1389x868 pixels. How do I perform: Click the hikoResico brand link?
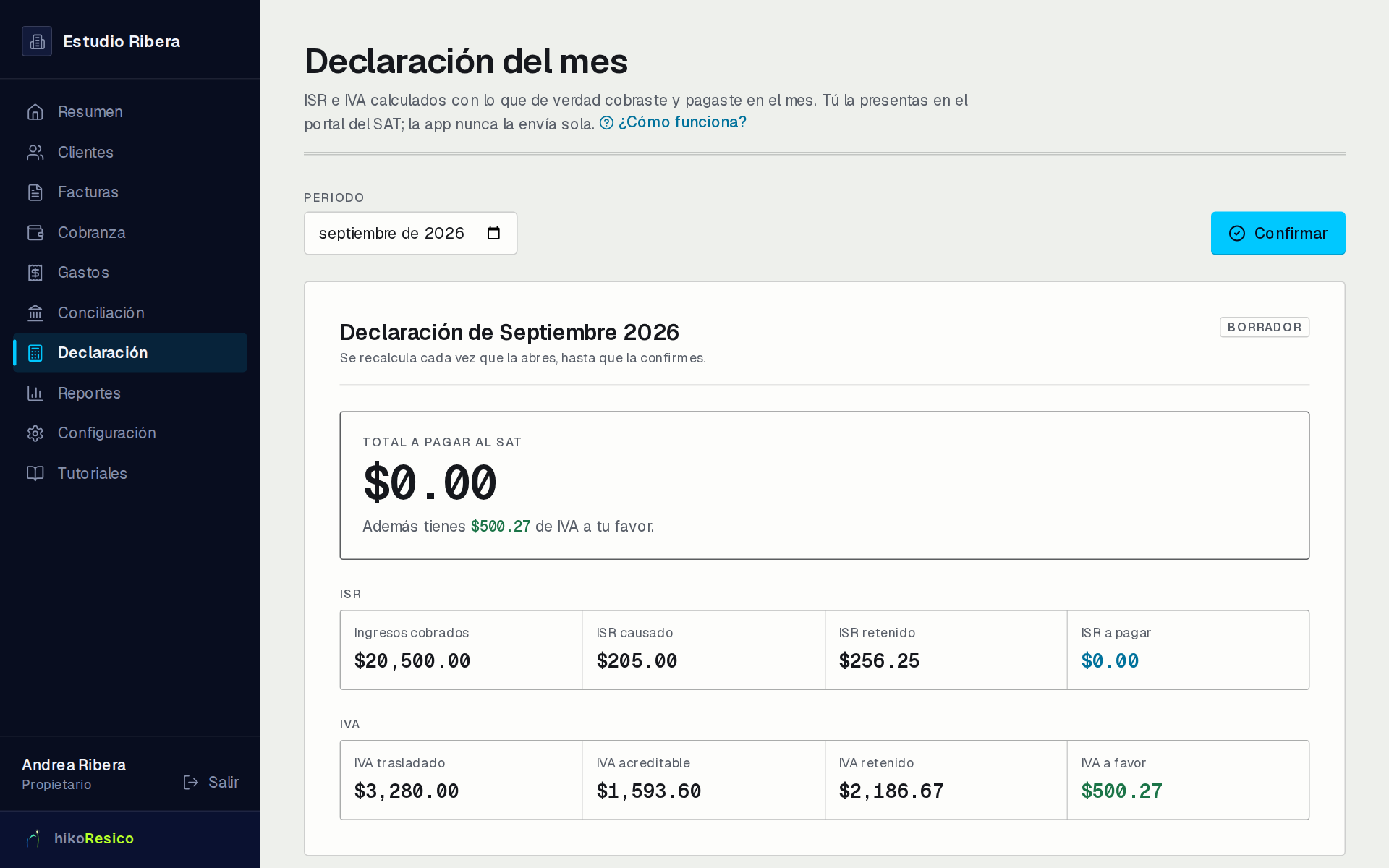point(80,838)
